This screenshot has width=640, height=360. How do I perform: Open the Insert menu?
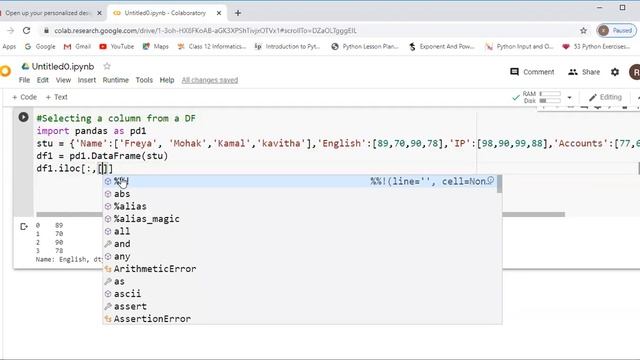87,80
